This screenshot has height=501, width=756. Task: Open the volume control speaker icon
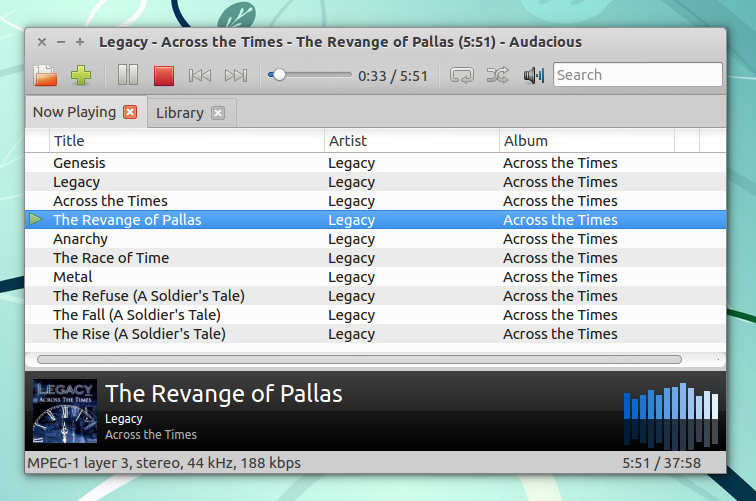[x=534, y=75]
